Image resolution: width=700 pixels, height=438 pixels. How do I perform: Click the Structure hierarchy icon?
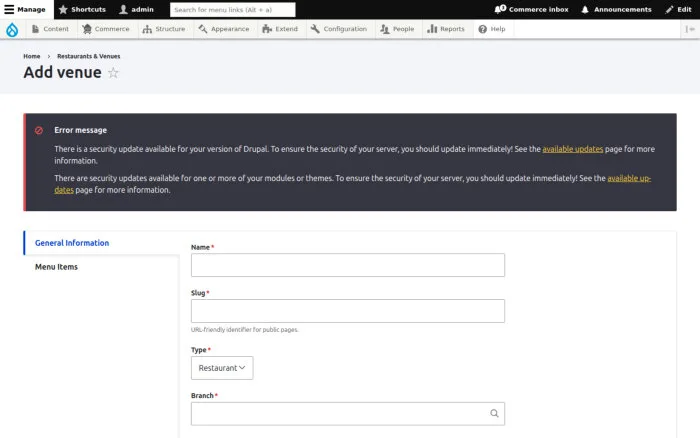coord(147,29)
